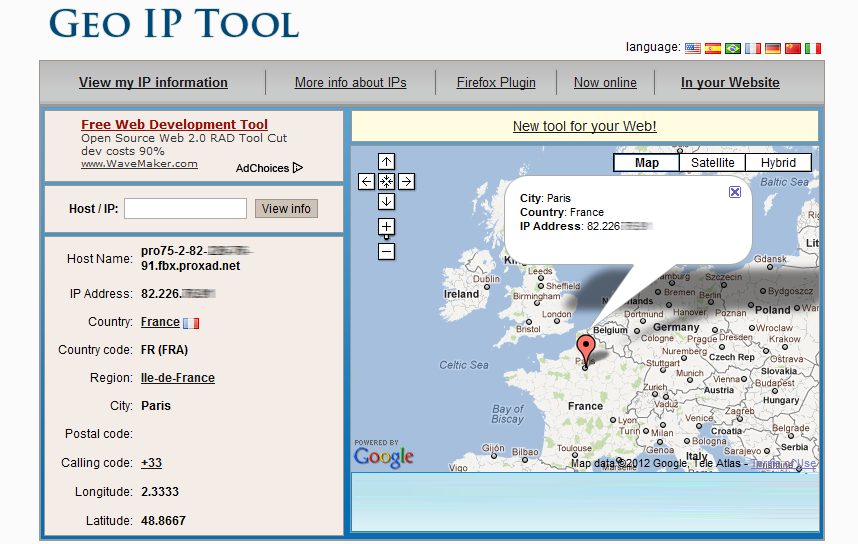Image resolution: width=858 pixels, height=544 pixels.
Task: Open the Ile-de-France region link
Action: (x=178, y=378)
